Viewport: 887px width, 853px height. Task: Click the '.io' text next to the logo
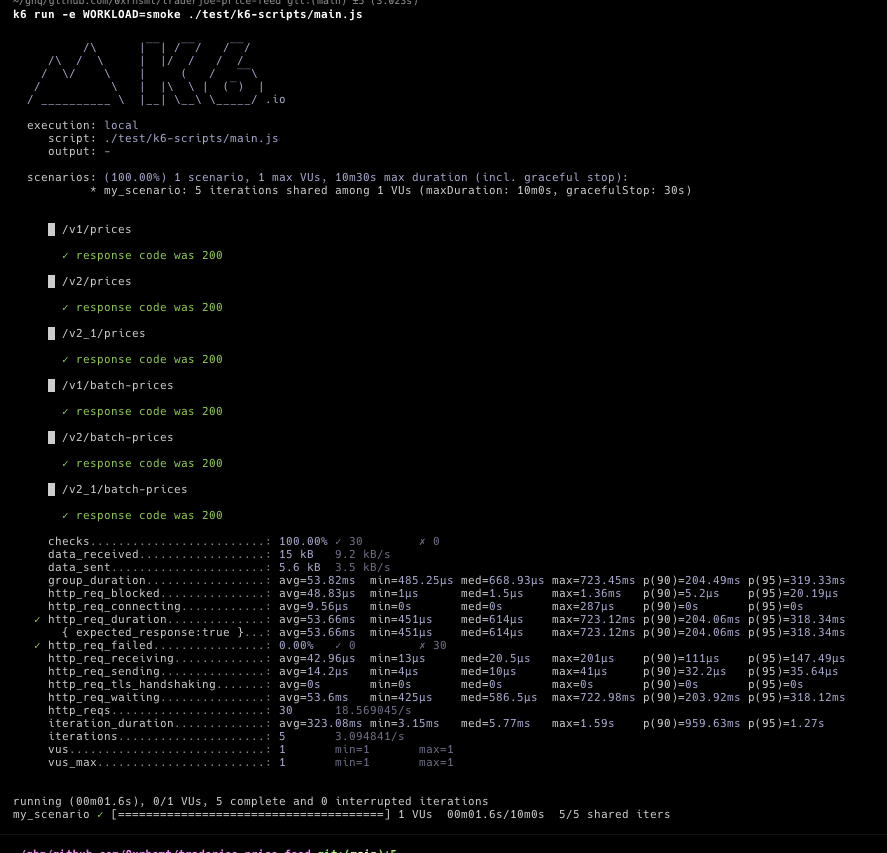275,100
